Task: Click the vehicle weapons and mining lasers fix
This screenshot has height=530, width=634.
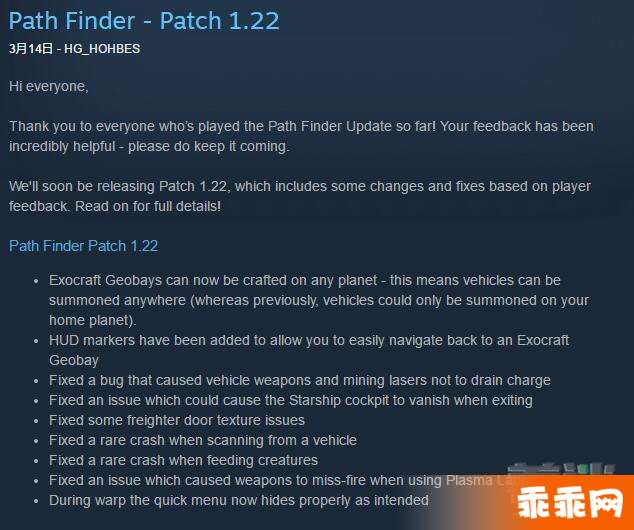Action: pyautogui.click(x=300, y=380)
